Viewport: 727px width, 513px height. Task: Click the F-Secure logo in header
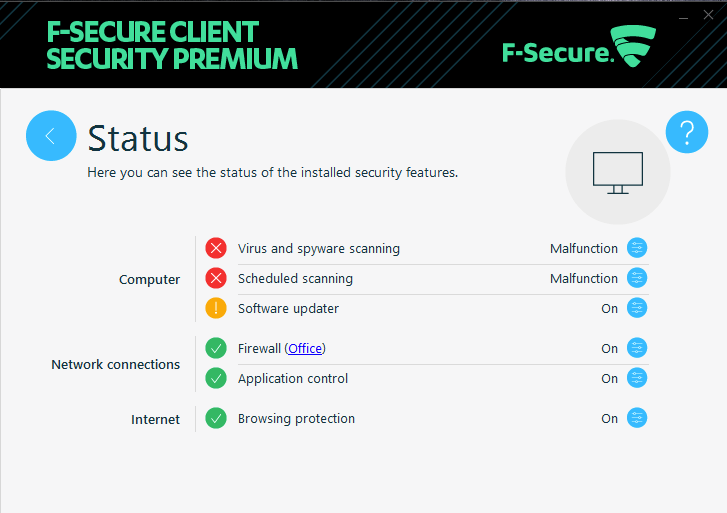tap(578, 49)
